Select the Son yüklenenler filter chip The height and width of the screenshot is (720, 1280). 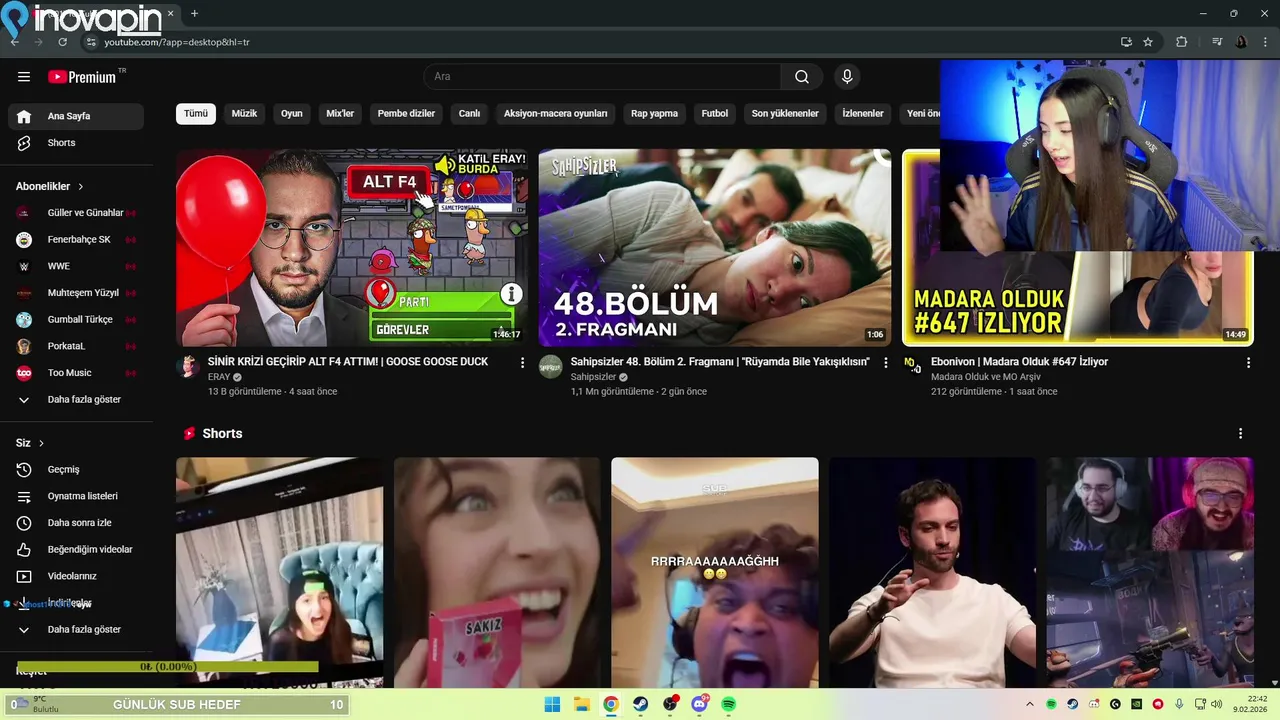coord(785,114)
